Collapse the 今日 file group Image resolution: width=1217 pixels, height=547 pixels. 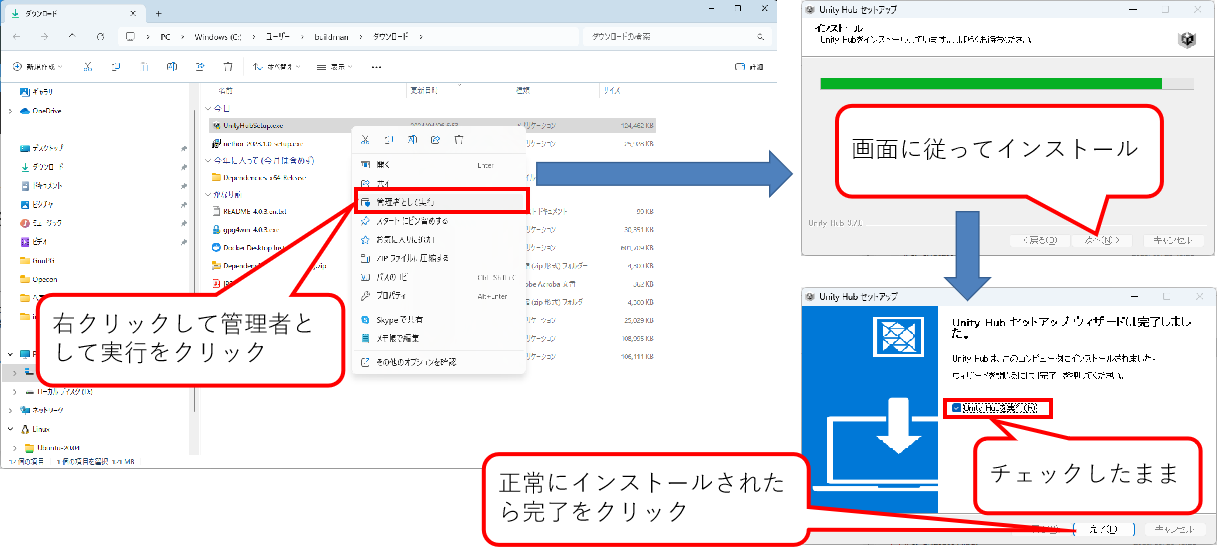point(208,108)
